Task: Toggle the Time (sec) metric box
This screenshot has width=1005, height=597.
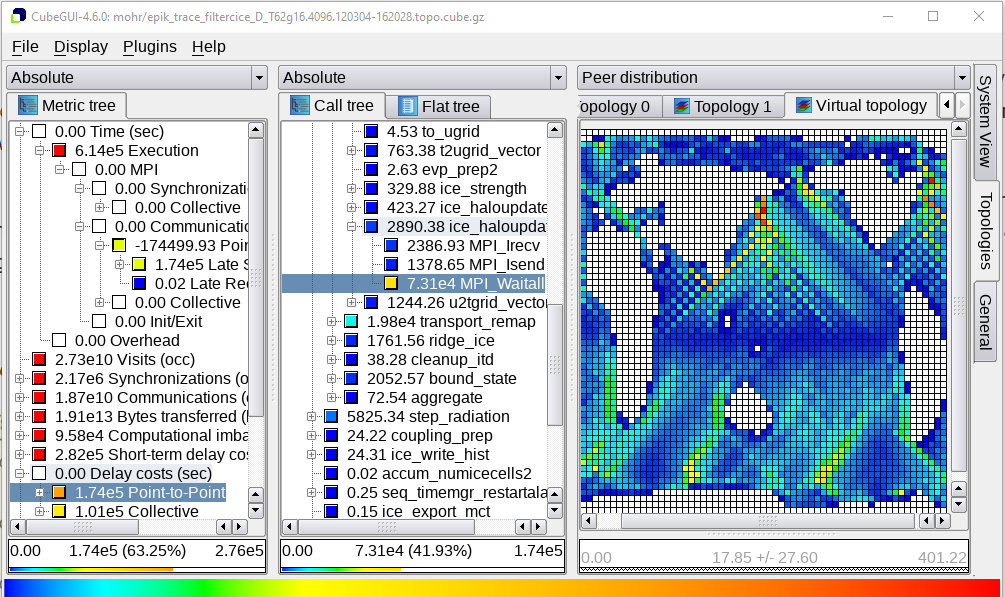Action: 40,131
